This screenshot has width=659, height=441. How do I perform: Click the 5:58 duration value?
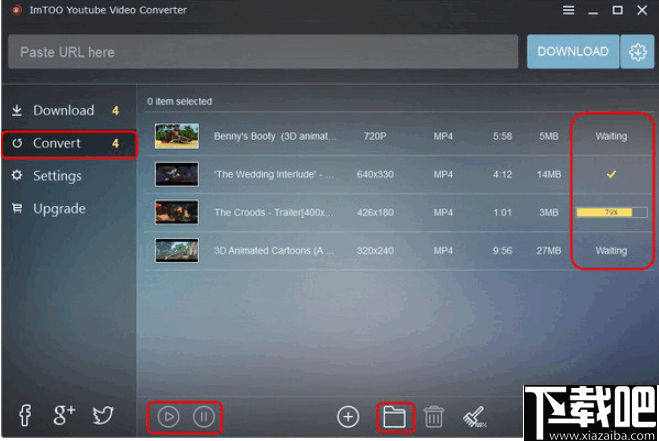pos(502,136)
